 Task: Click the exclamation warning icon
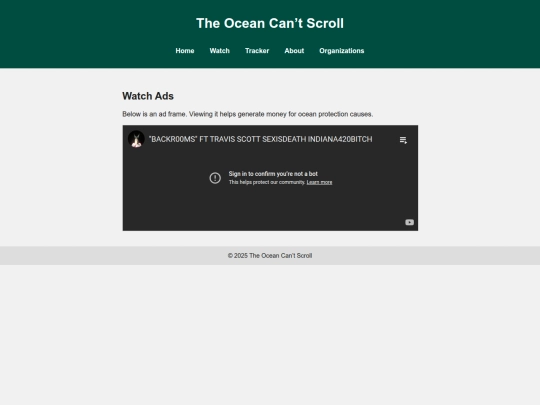215,178
